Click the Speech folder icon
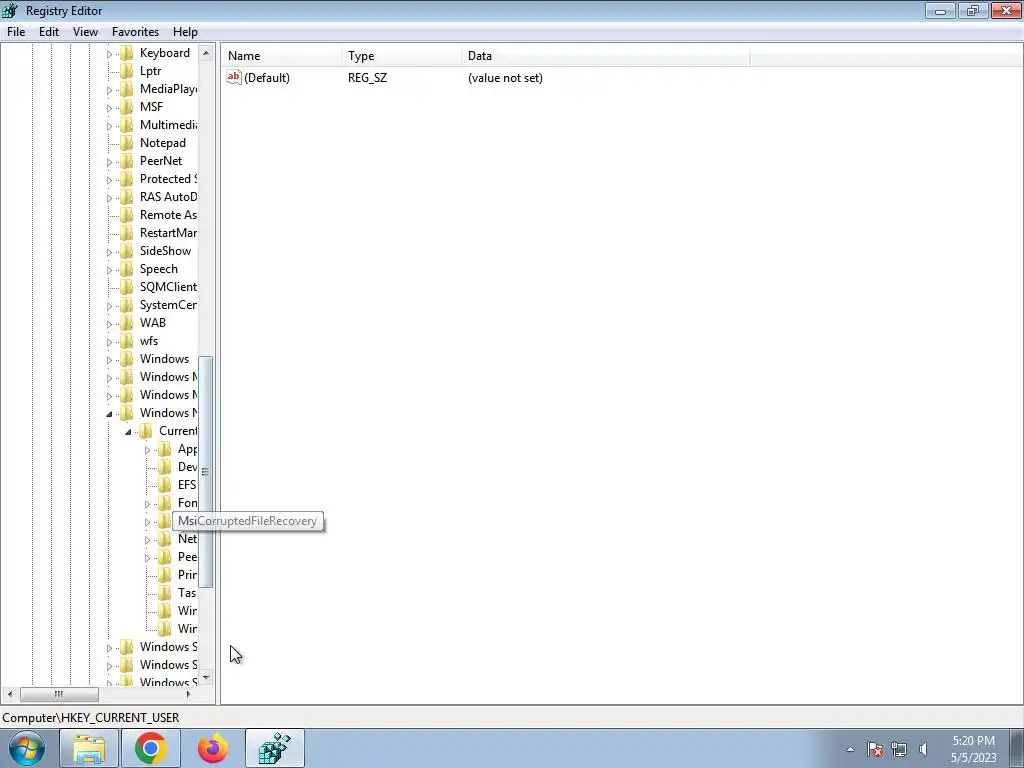The width and height of the screenshot is (1024, 768). point(127,269)
